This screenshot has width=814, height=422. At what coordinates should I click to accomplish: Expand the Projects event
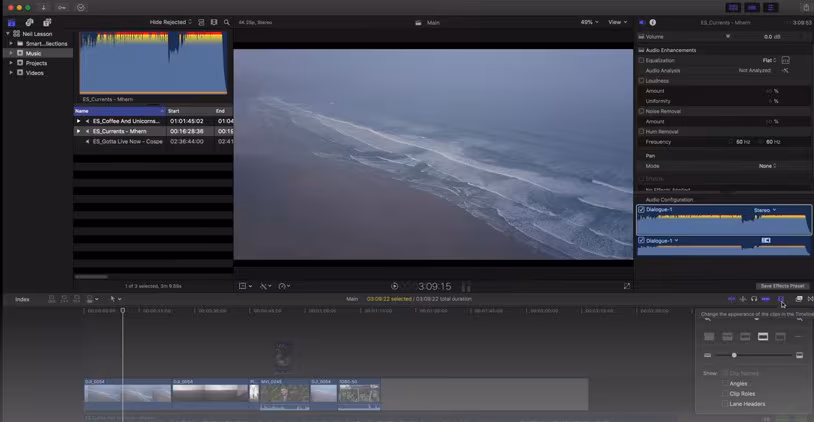pos(11,63)
